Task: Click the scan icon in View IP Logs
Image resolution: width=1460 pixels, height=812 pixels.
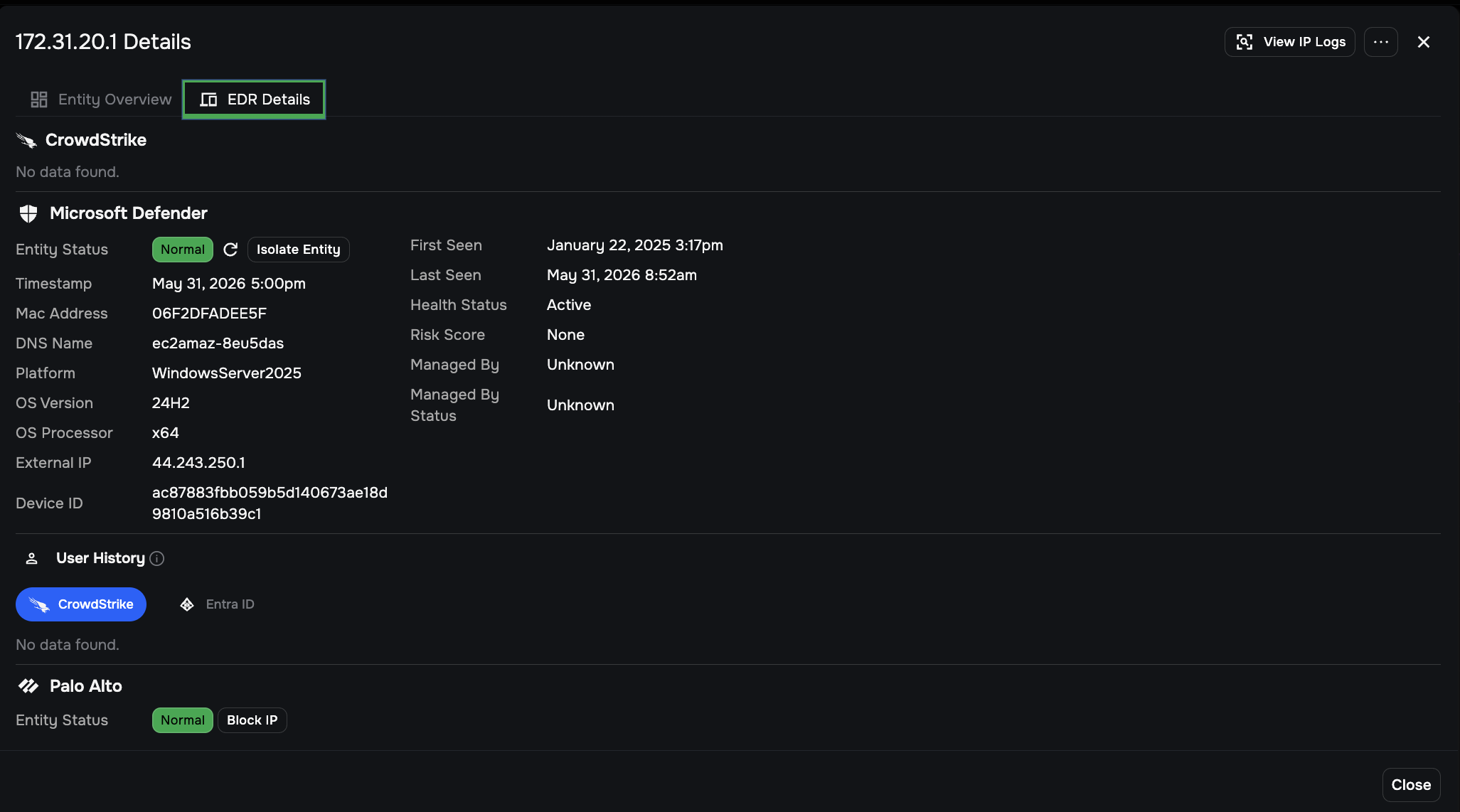Action: pos(1245,42)
